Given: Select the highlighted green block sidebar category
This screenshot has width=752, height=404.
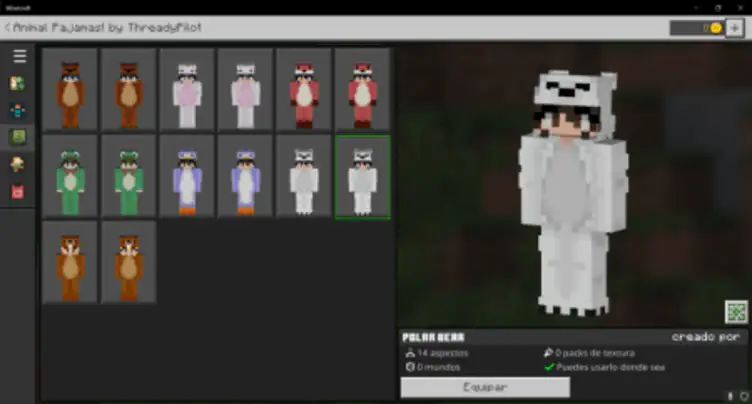Looking at the screenshot, I should pyautogui.click(x=18, y=138).
